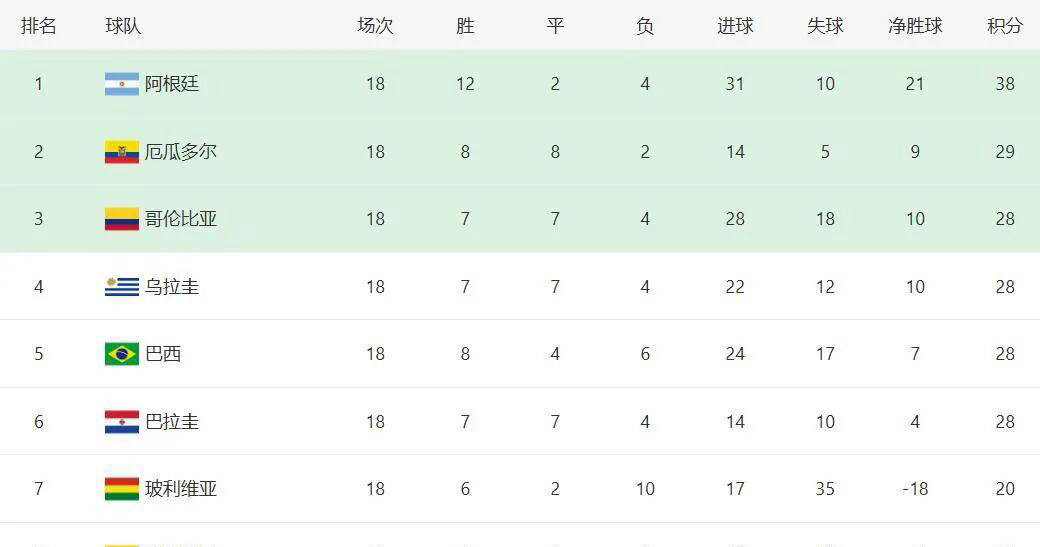Select the 巴西 team name

[x=163, y=354]
